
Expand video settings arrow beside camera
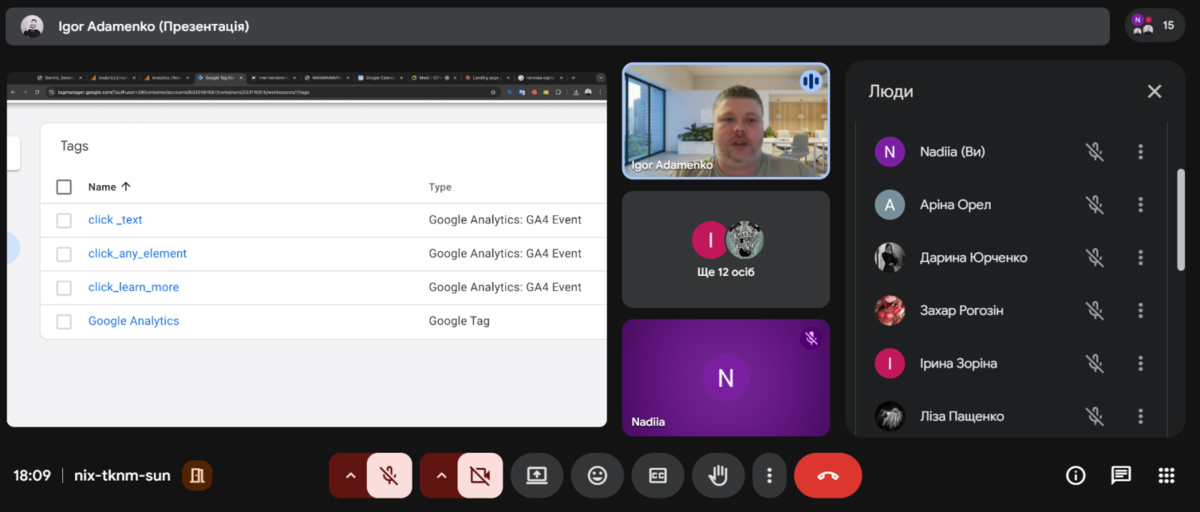click(x=440, y=476)
